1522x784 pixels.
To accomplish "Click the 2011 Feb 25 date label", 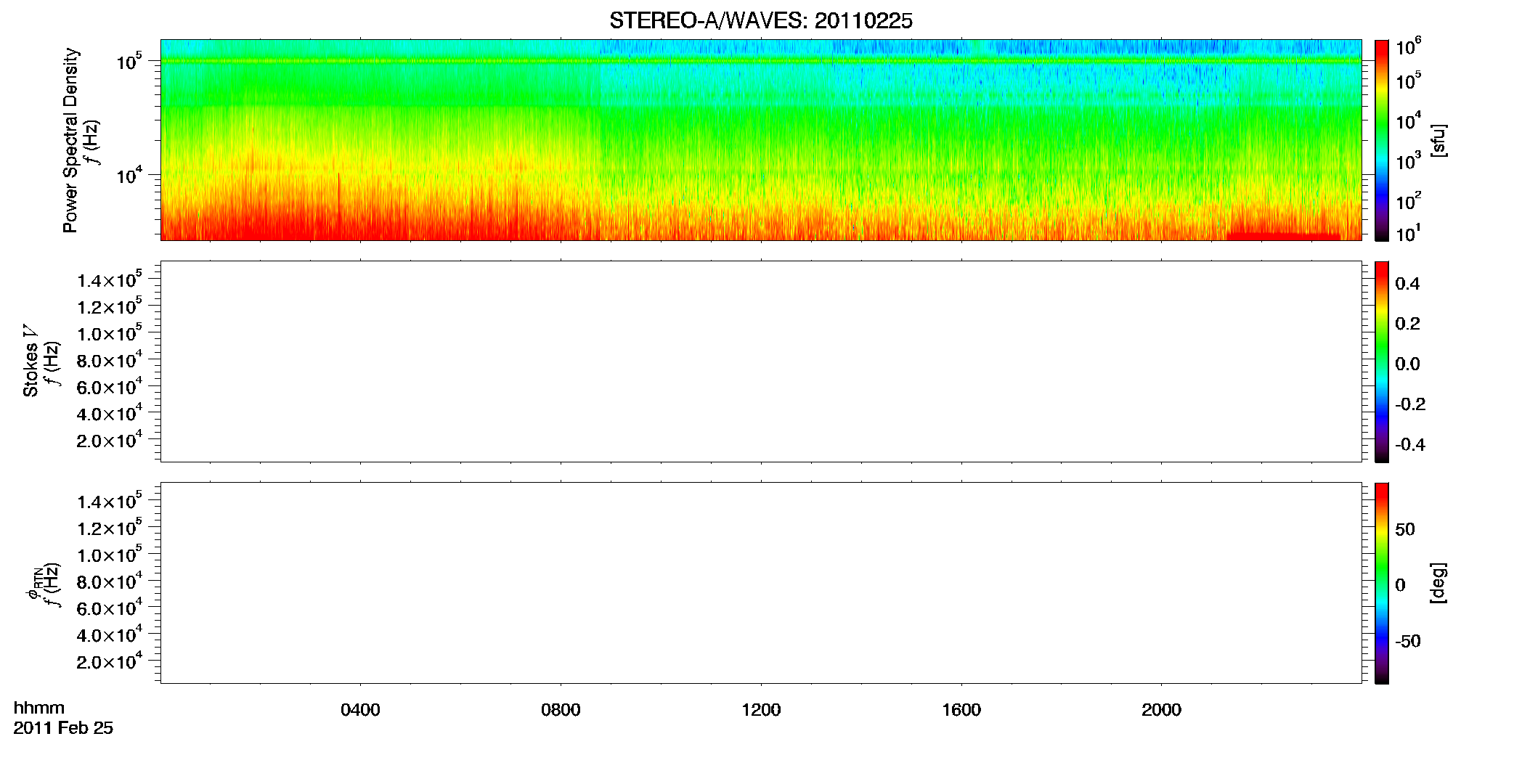I will (63, 727).
